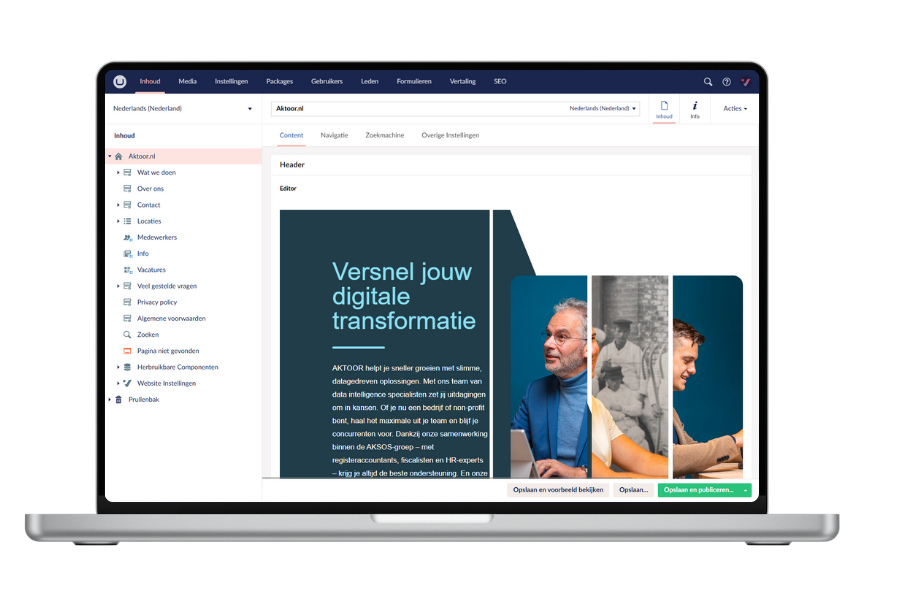Open the SEO section in the top menu
Viewport: 900px width, 600px height.
(500, 82)
